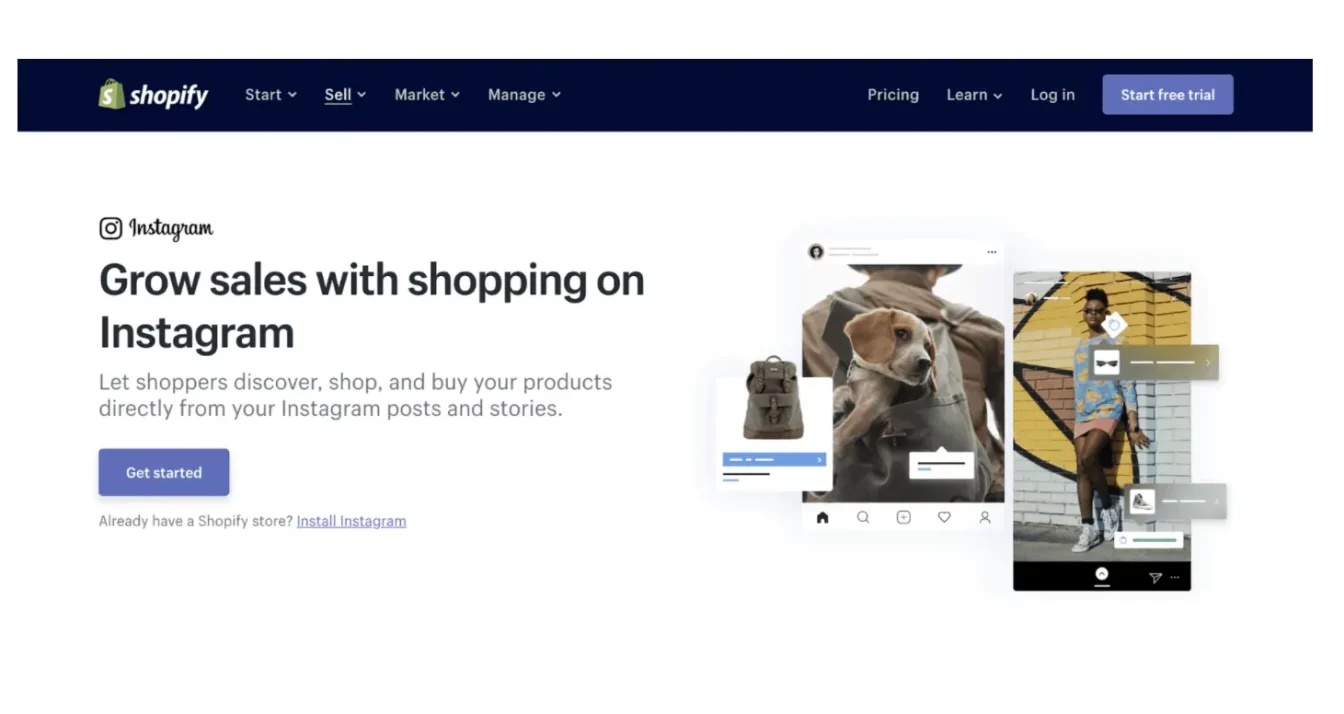Click the shopping bag sticker on story
This screenshot has height=714, width=1344.
[1114, 325]
